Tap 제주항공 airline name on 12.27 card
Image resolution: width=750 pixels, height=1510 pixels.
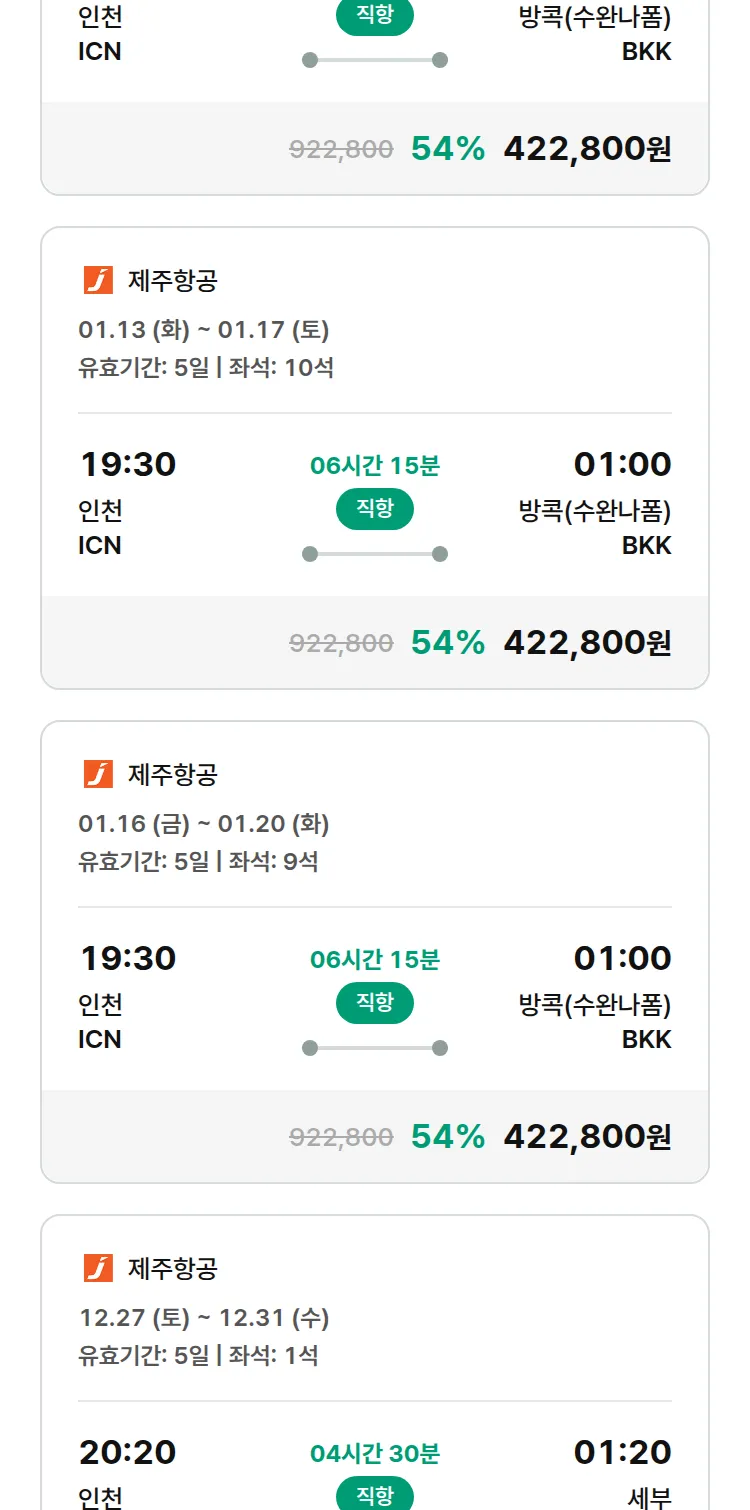(x=173, y=1269)
